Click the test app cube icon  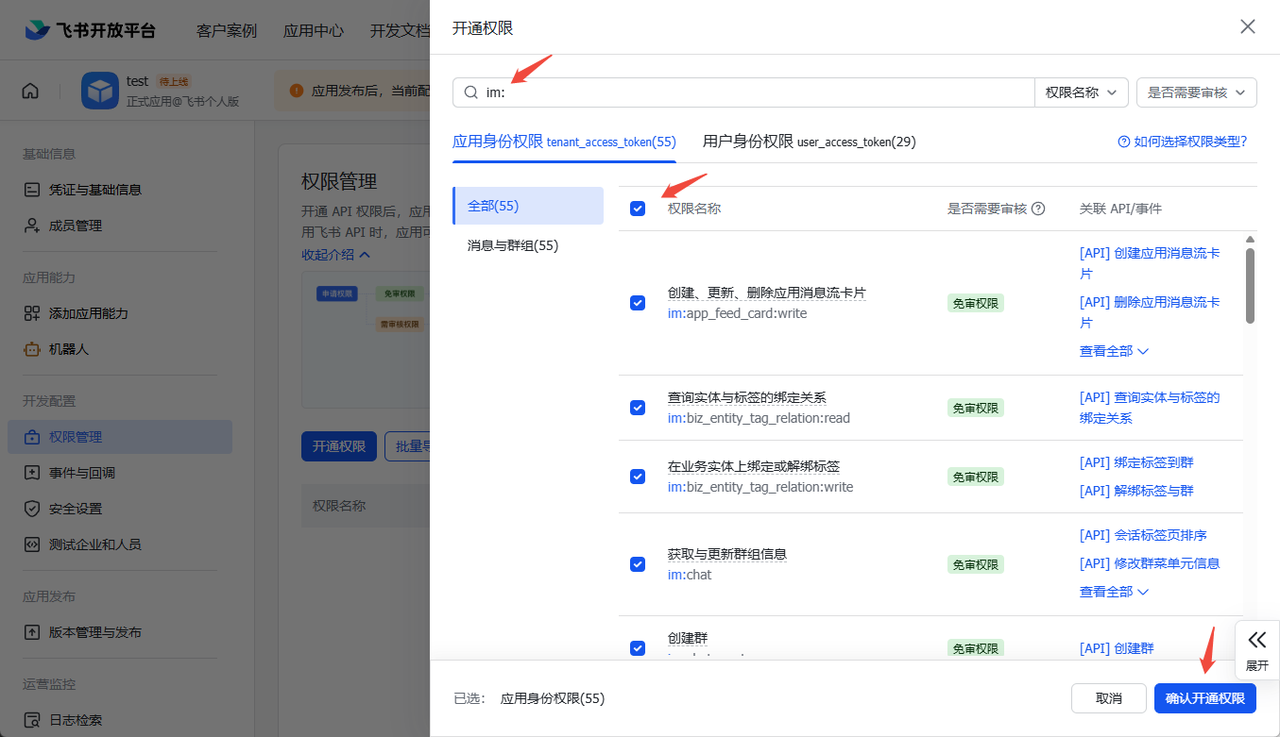click(x=100, y=91)
